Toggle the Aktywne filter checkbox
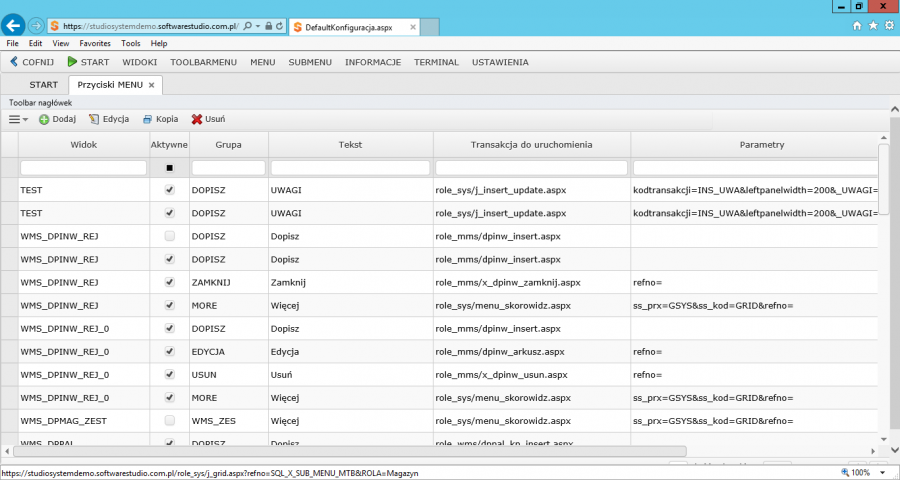Screen dimensions: 900x480 (x=169, y=168)
